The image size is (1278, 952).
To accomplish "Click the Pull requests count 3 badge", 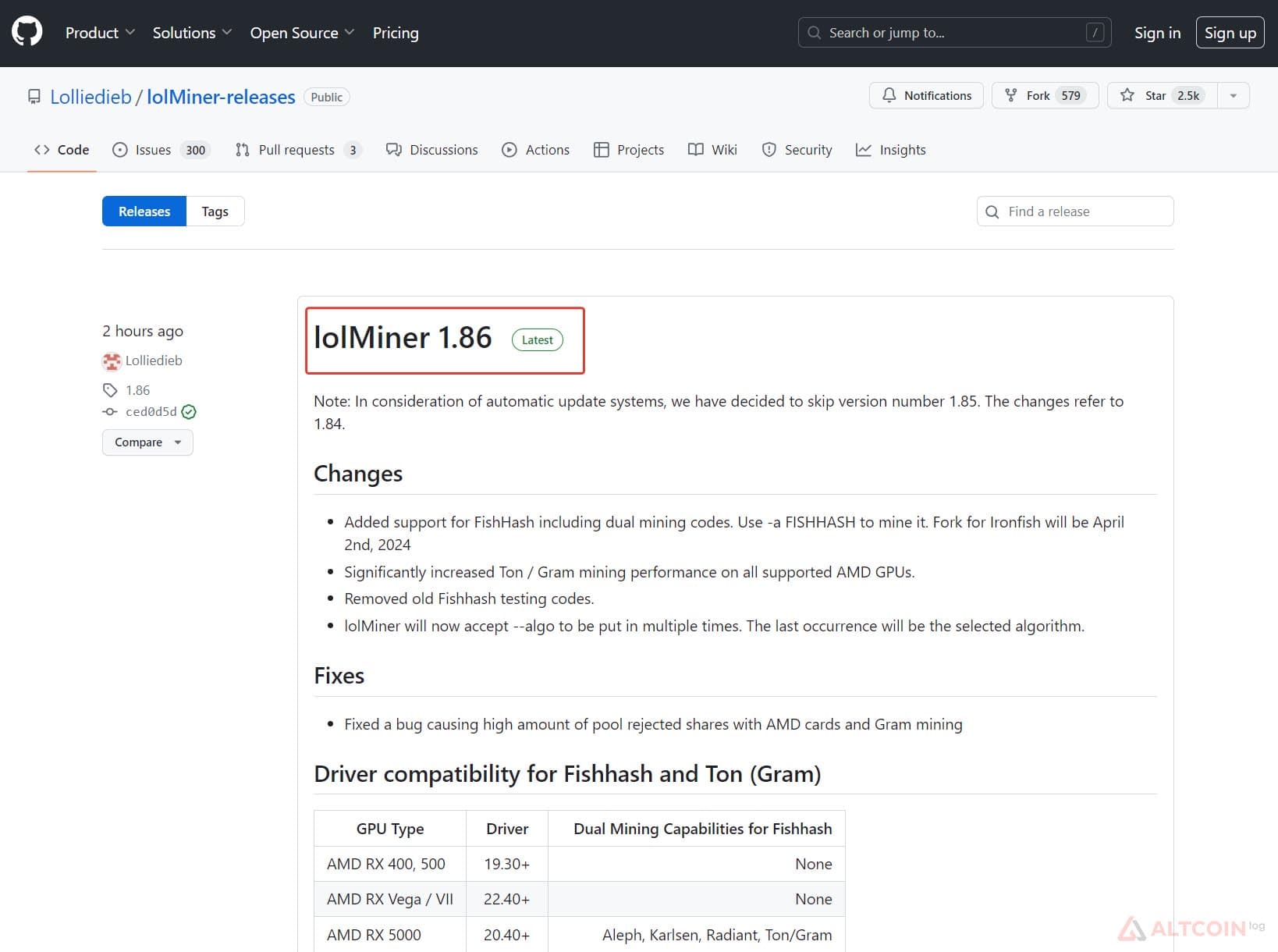I will click(x=353, y=150).
